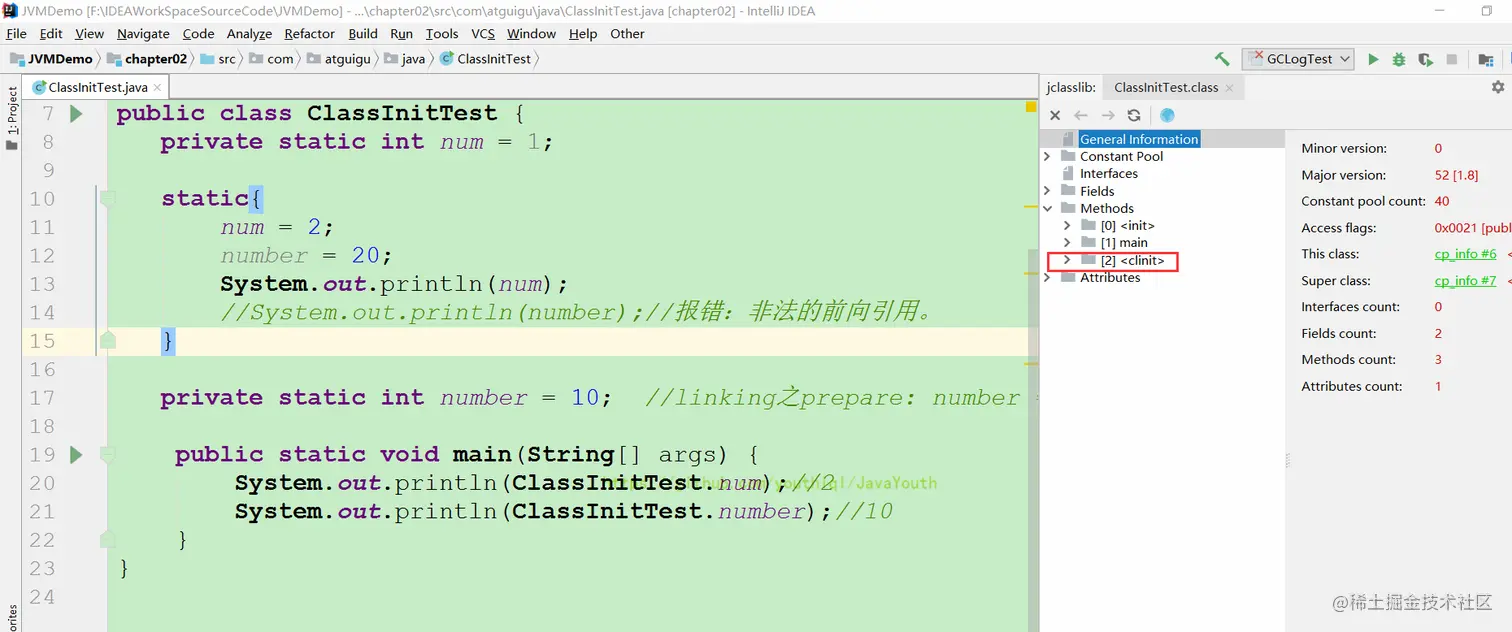Select General Information tree item

(1139, 139)
